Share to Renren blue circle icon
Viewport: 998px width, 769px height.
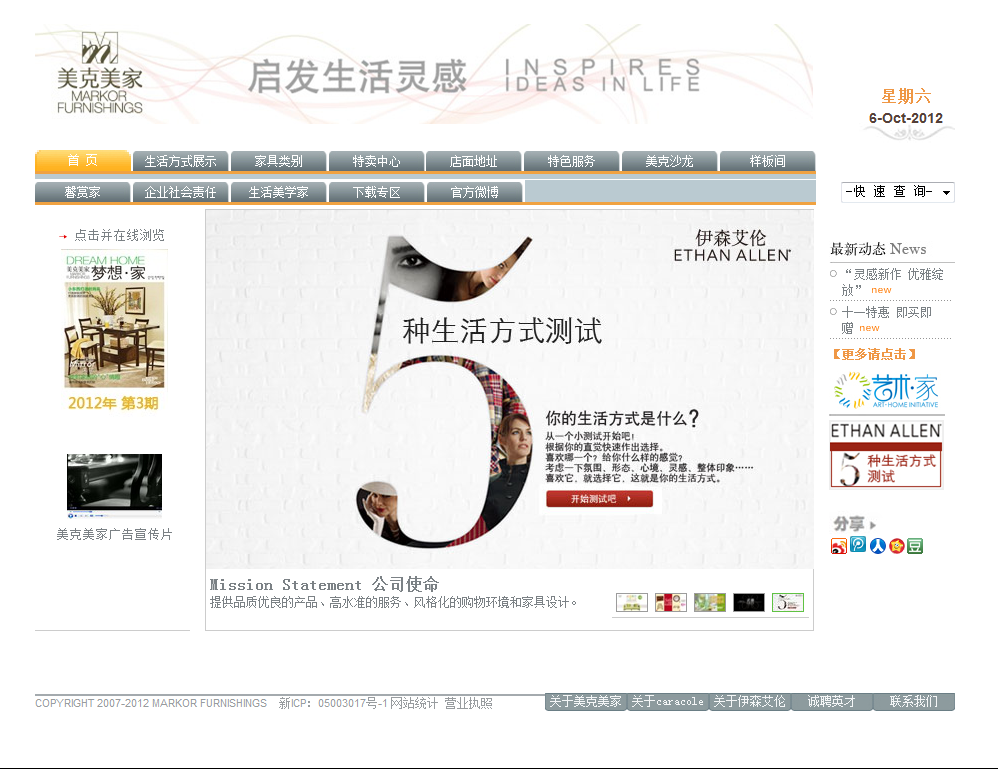click(878, 546)
